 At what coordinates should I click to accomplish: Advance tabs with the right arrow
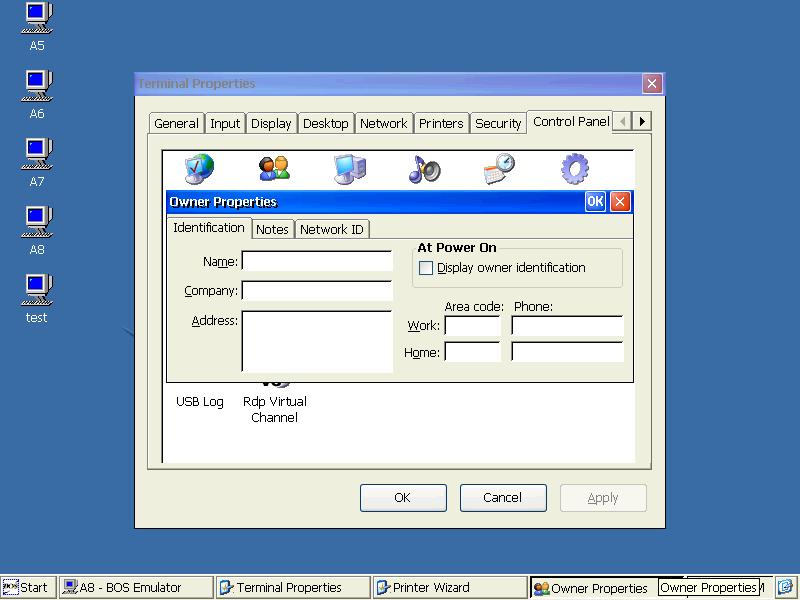(x=642, y=121)
